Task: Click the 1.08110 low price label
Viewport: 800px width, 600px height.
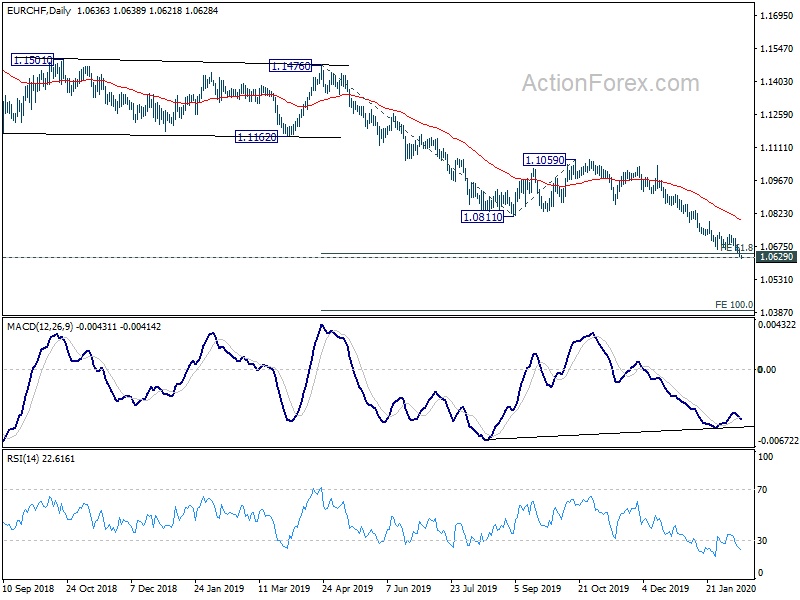Action: click(482, 217)
